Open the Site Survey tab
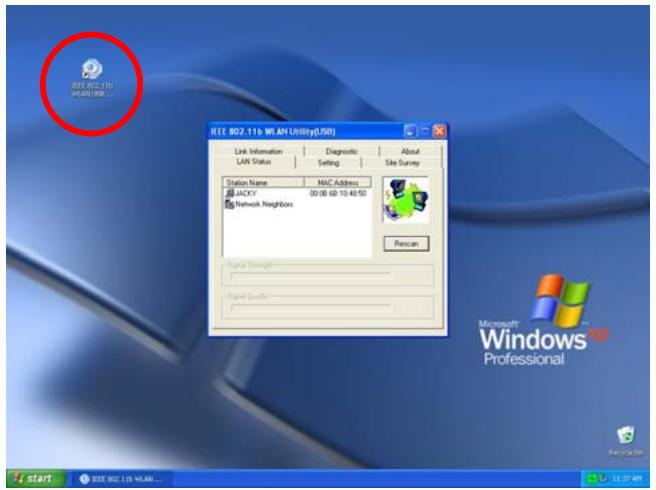Image resolution: width=656 pixels, height=490 pixels. pyautogui.click(x=402, y=163)
